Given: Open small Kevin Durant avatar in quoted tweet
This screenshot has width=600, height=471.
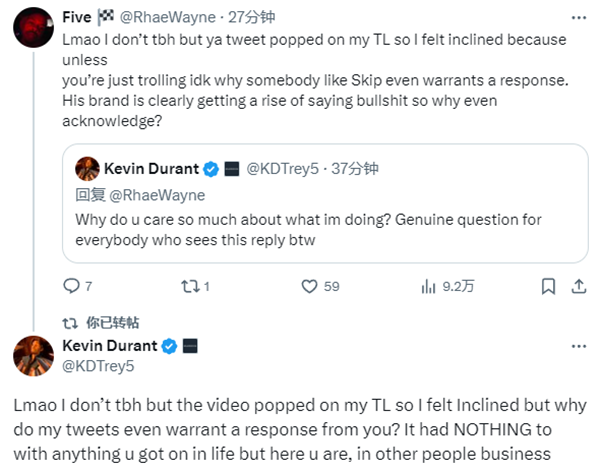Looking at the screenshot, I should [x=87, y=168].
